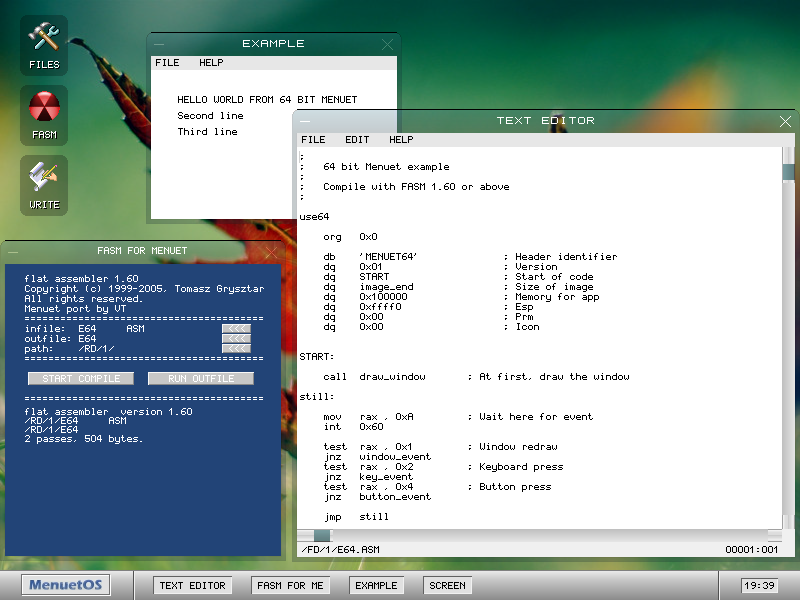
Task: Click 'image_end' operand in editor
Action: point(386,287)
